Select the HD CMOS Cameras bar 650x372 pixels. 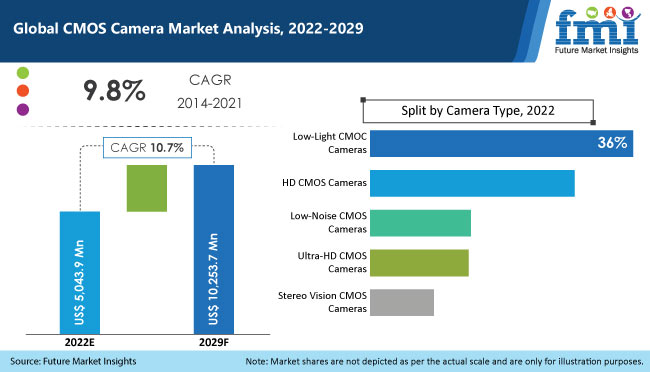[x=472, y=183]
